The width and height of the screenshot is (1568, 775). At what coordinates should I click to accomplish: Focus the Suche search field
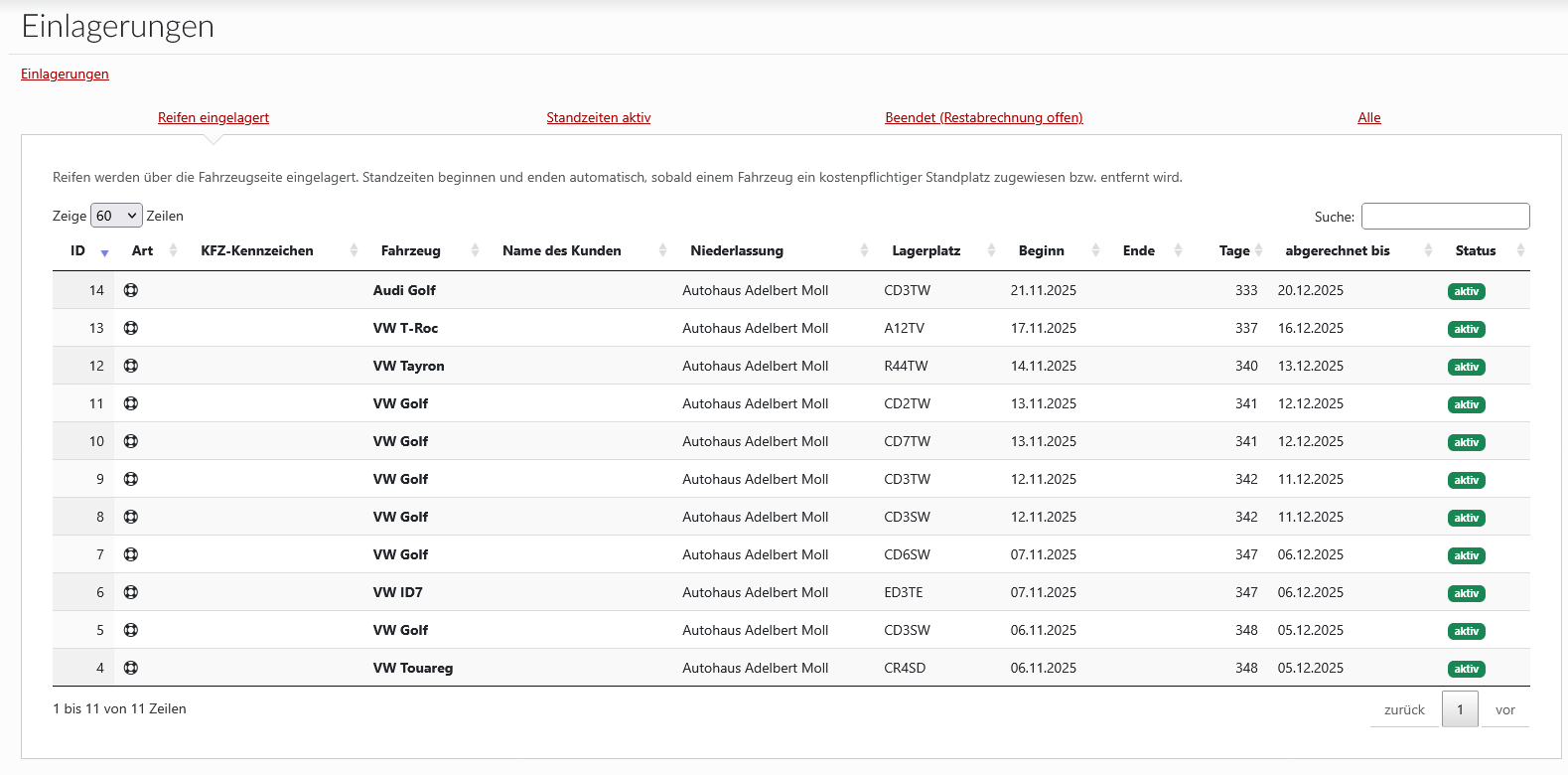coord(1445,216)
